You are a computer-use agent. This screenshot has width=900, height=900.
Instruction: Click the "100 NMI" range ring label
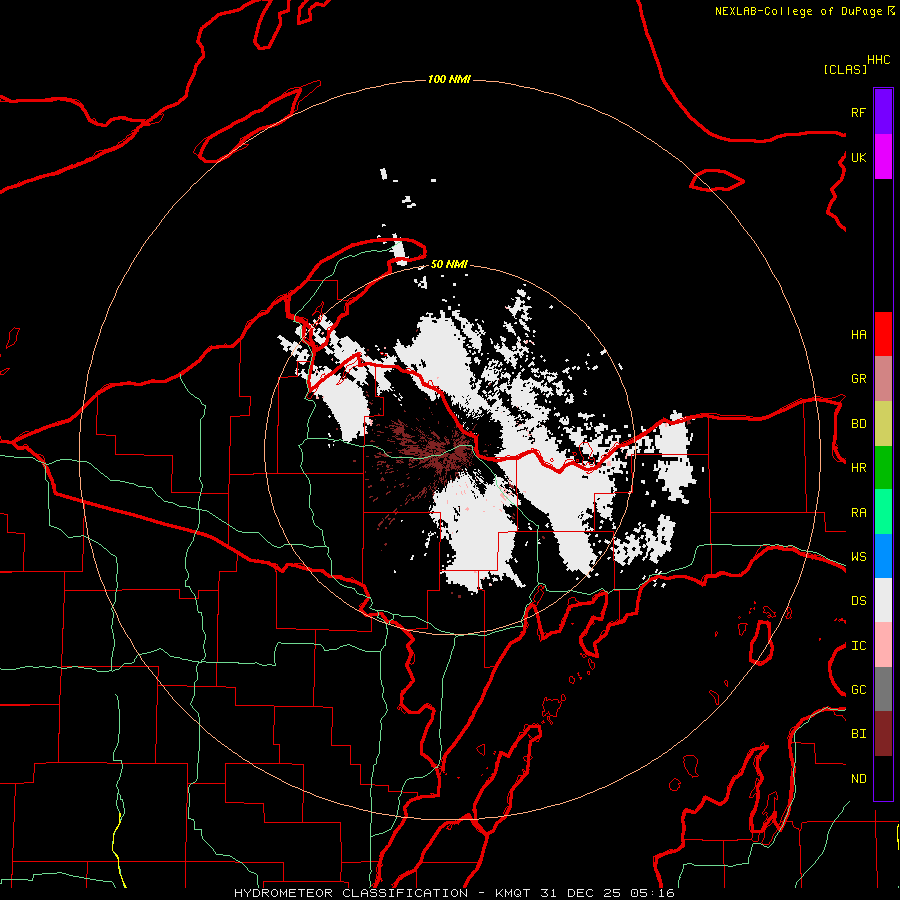pyautogui.click(x=449, y=79)
